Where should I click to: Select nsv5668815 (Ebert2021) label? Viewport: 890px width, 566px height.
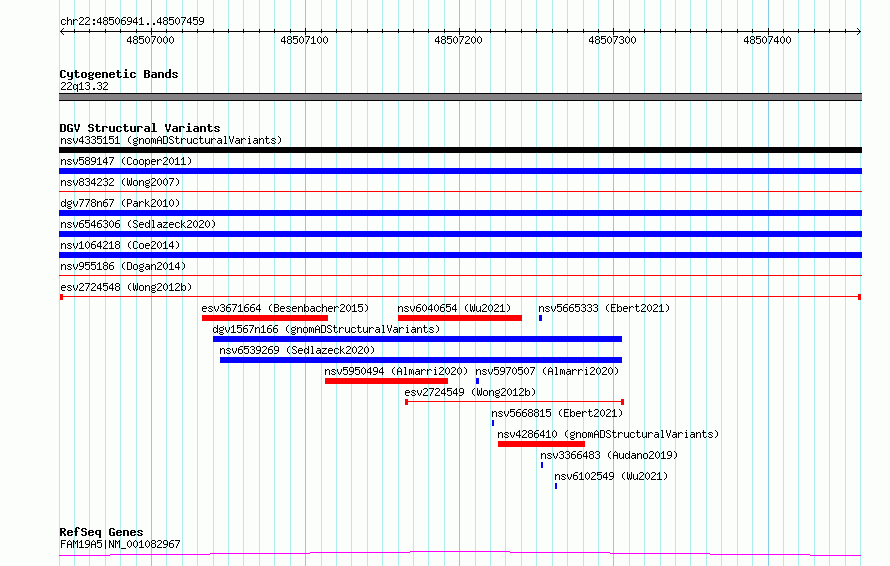pyautogui.click(x=557, y=413)
